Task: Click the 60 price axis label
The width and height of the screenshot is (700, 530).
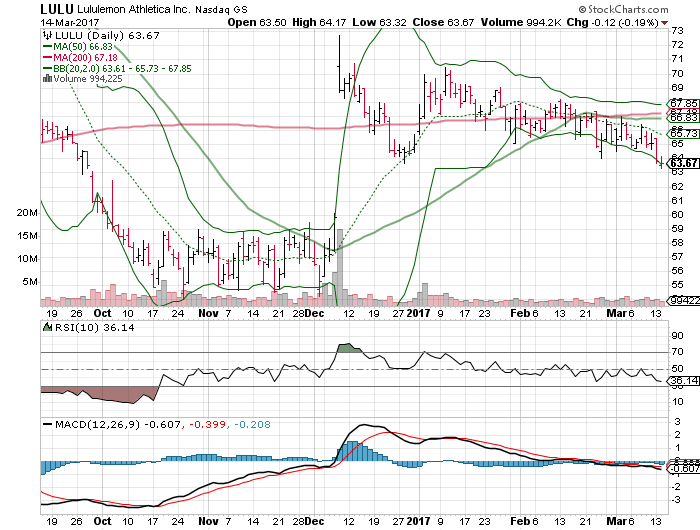Action: pyautogui.click(x=678, y=214)
